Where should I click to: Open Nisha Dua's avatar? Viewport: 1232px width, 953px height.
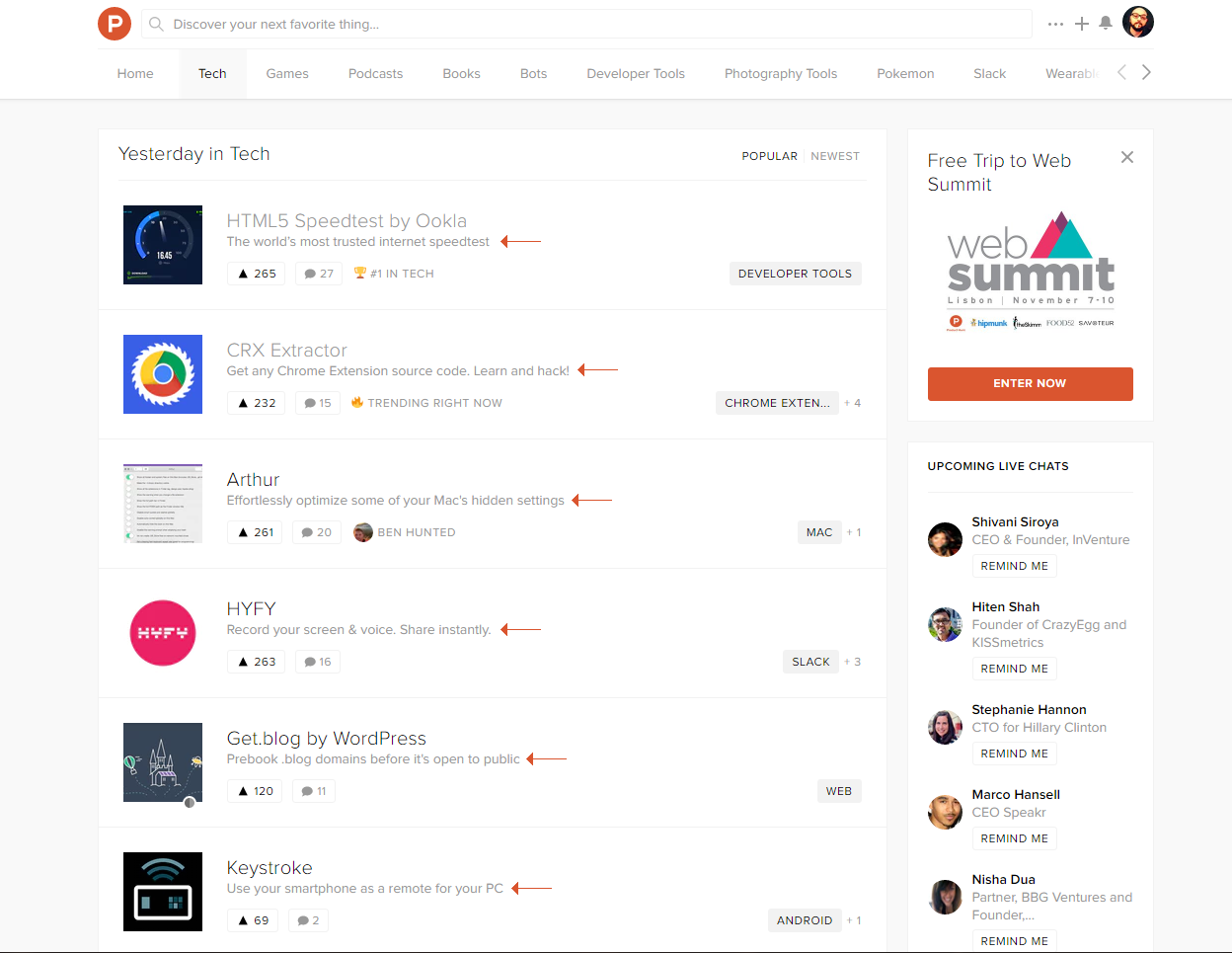pyautogui.click(x=945, y=897)
